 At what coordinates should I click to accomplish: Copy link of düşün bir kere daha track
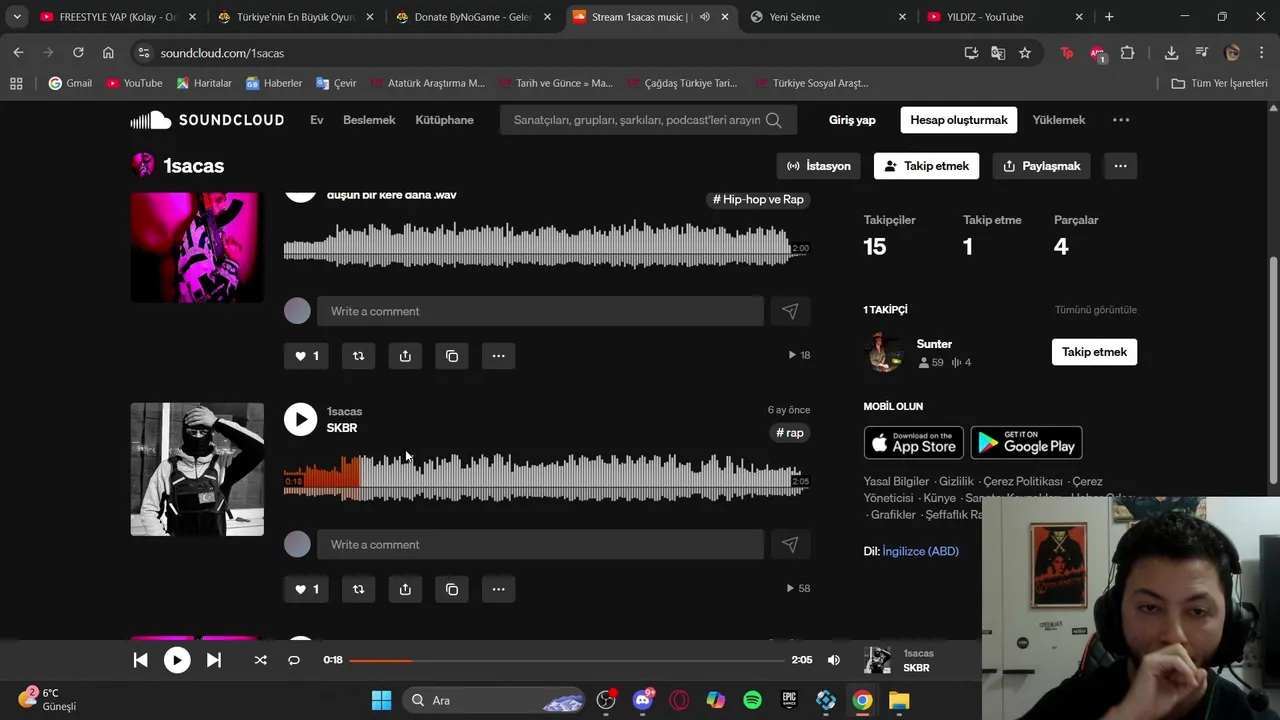coord(452,356)
